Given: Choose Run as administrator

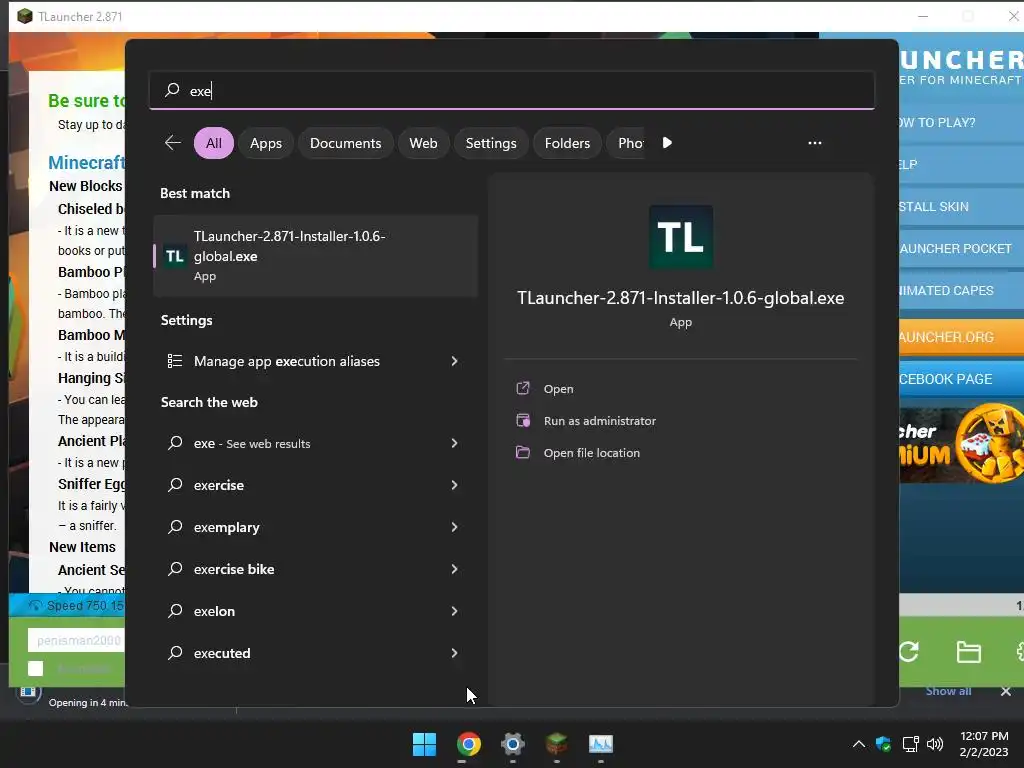Looking at the screenshot, I should 600,421.
